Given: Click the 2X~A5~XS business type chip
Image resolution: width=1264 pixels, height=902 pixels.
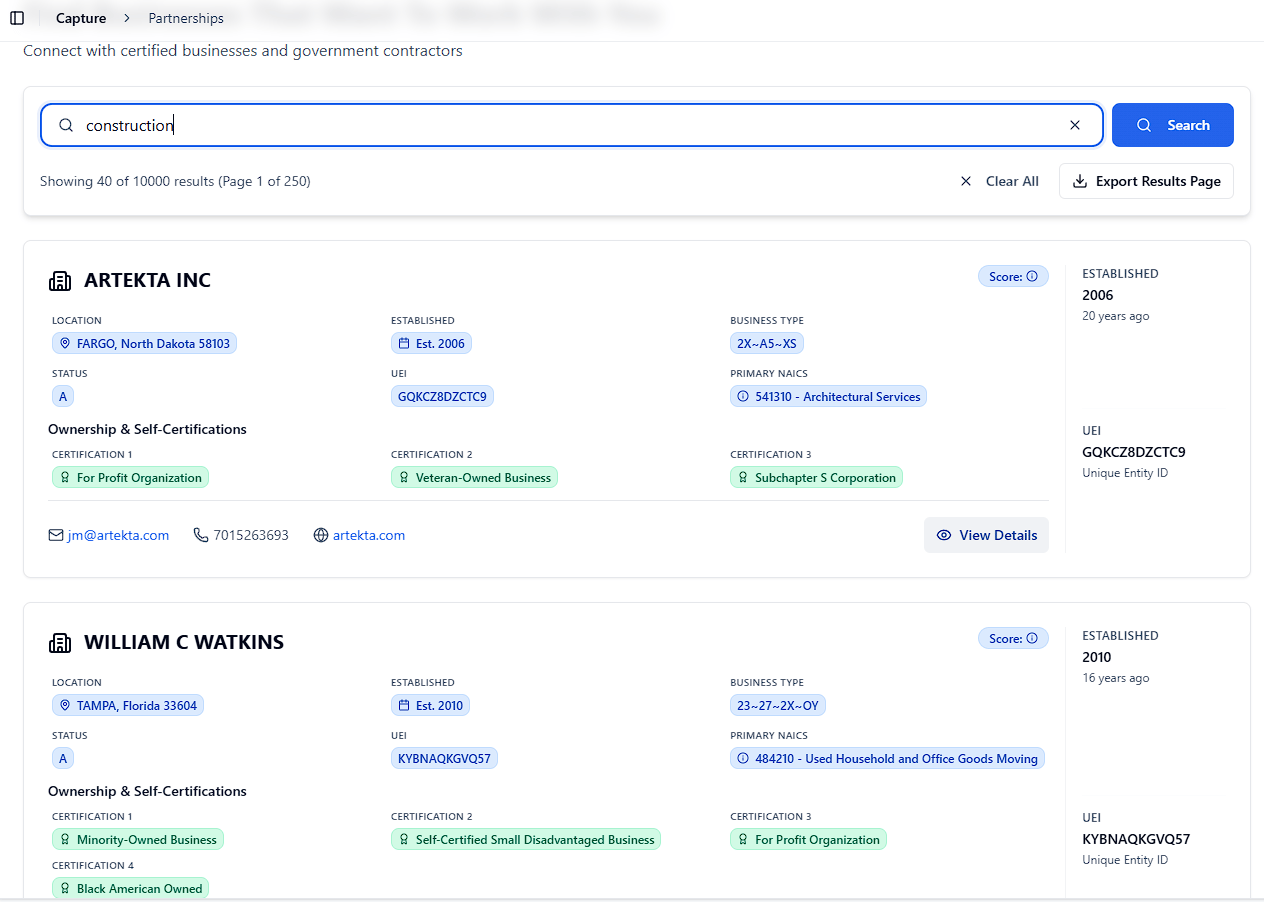Looking at the screenshot, I should point(767,343).
